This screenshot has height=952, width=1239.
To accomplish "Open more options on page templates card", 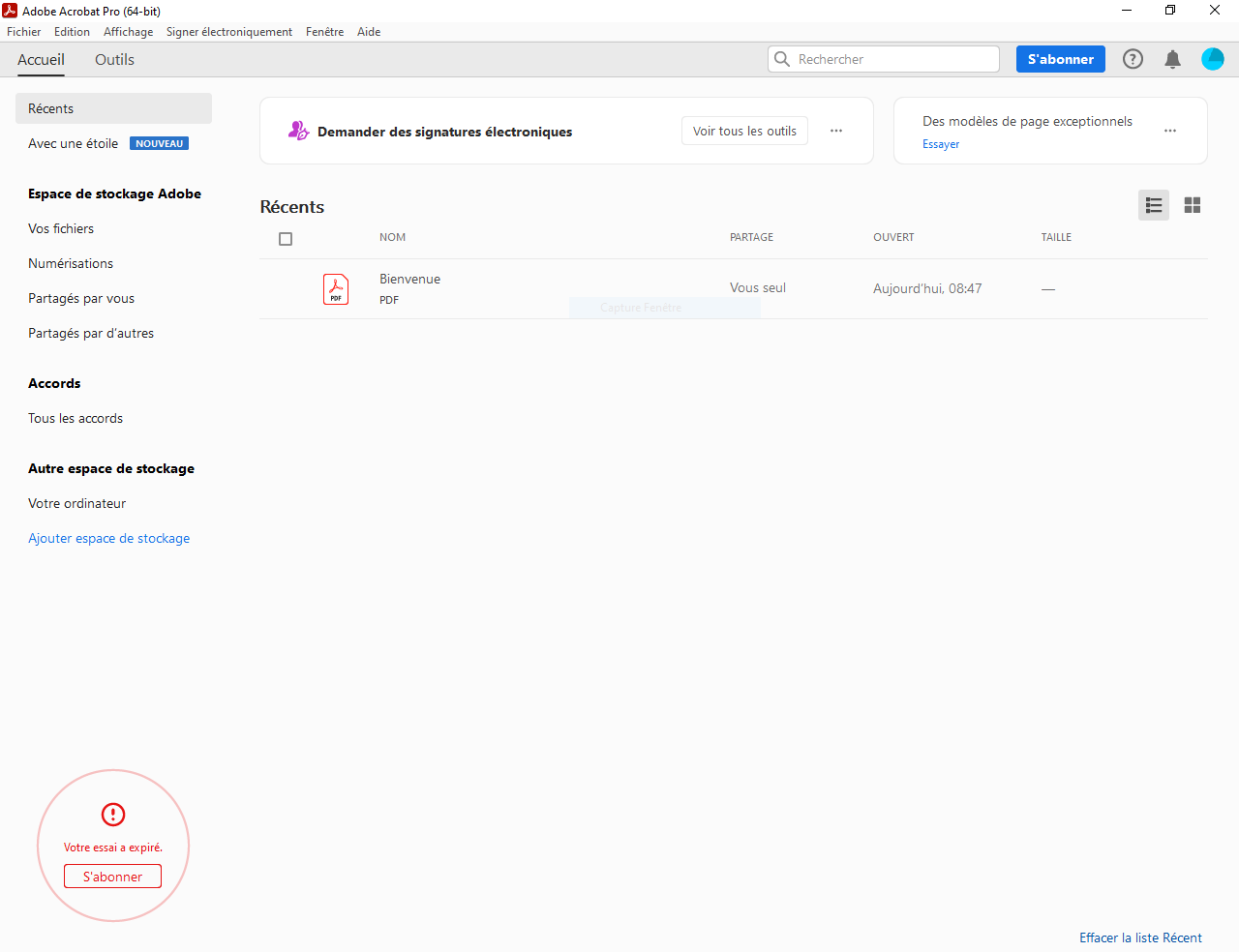I will point(1170,131).
